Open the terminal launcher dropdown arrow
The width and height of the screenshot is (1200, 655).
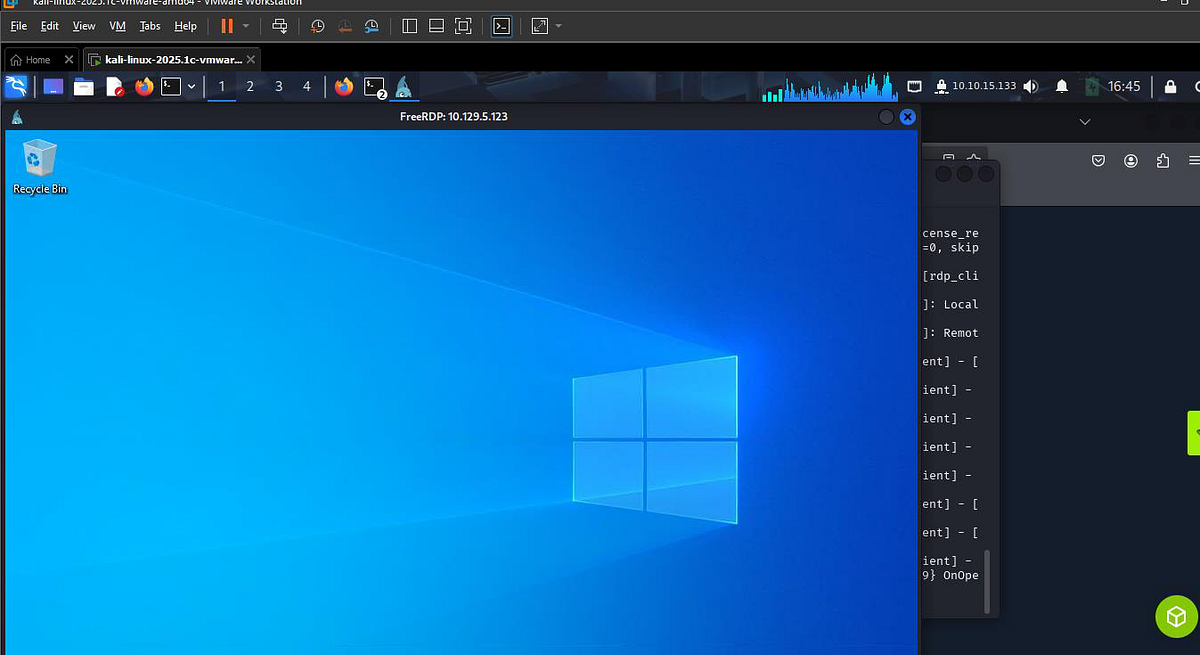tap(191, 87)
